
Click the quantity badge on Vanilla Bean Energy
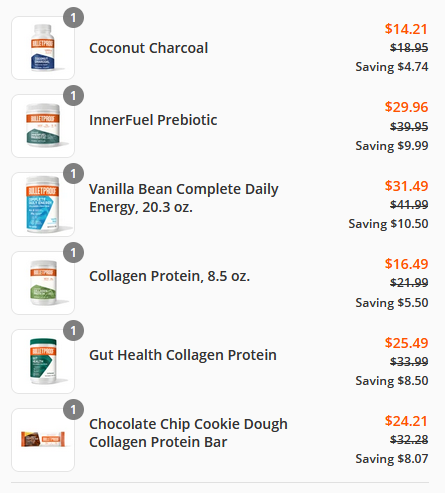[x=73, y=174]
